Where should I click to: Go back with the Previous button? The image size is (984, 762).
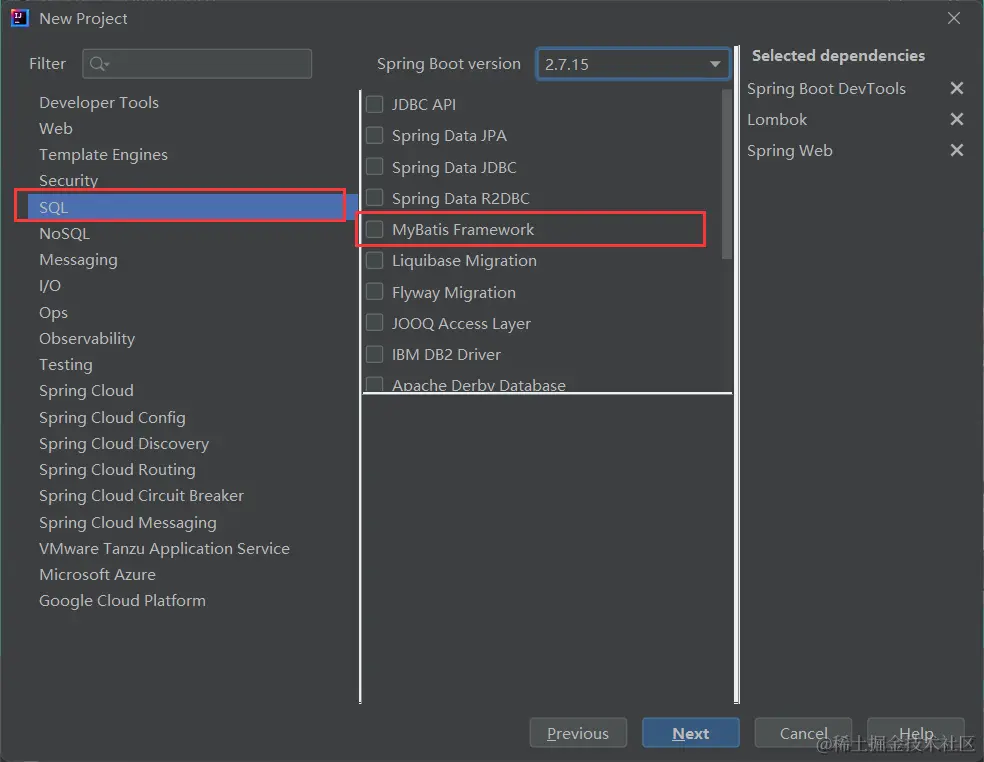click(578, 734)
